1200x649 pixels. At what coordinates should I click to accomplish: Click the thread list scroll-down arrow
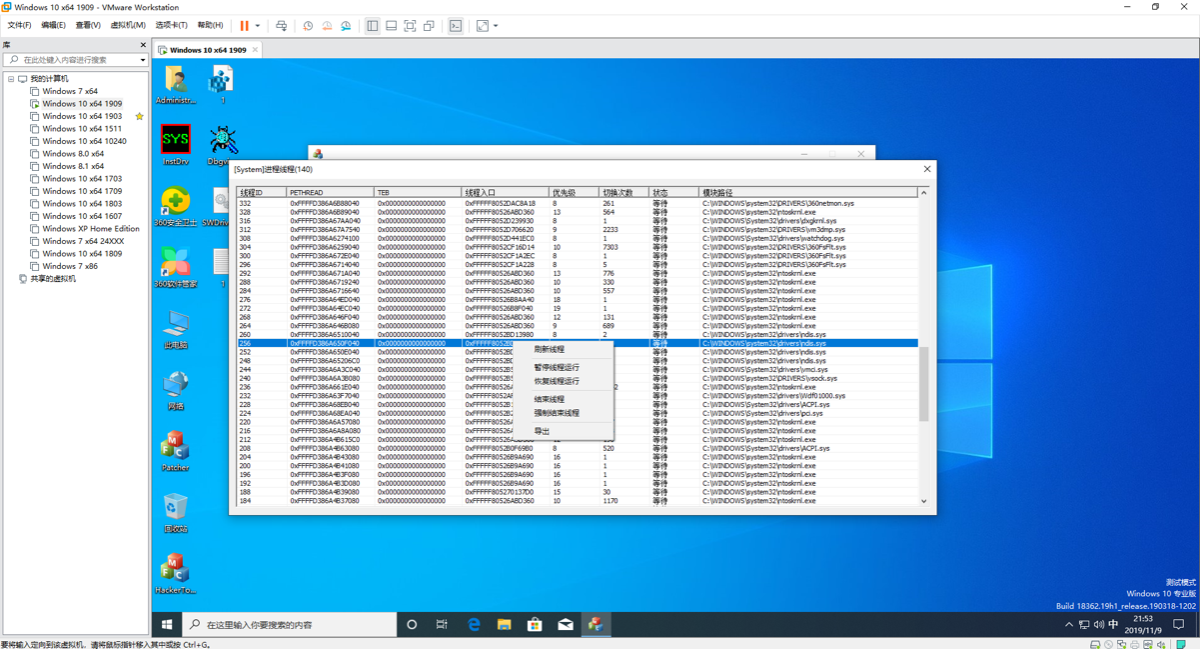[x=923, y=501]
